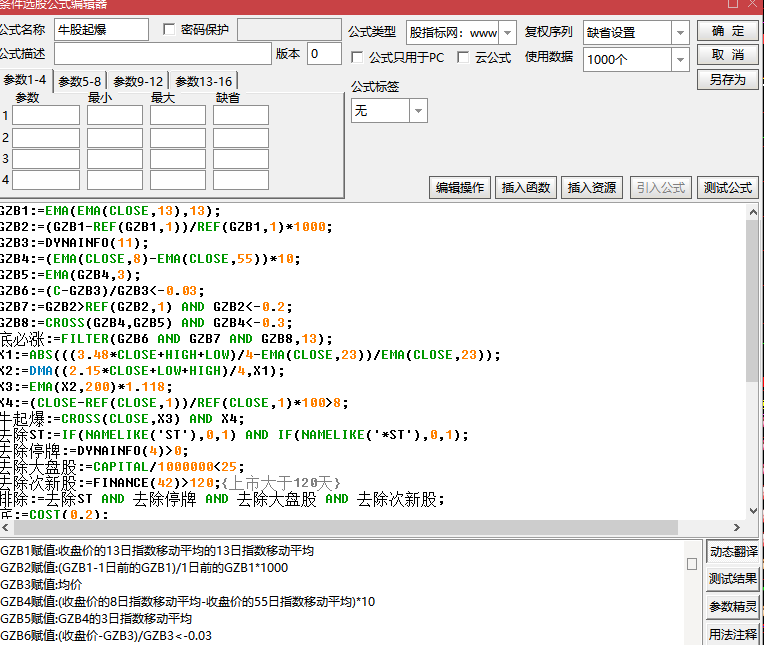764x645 pixels.
Task: Click the code line starting with 牛起爆:=CROSS
Action: [122, 418]
